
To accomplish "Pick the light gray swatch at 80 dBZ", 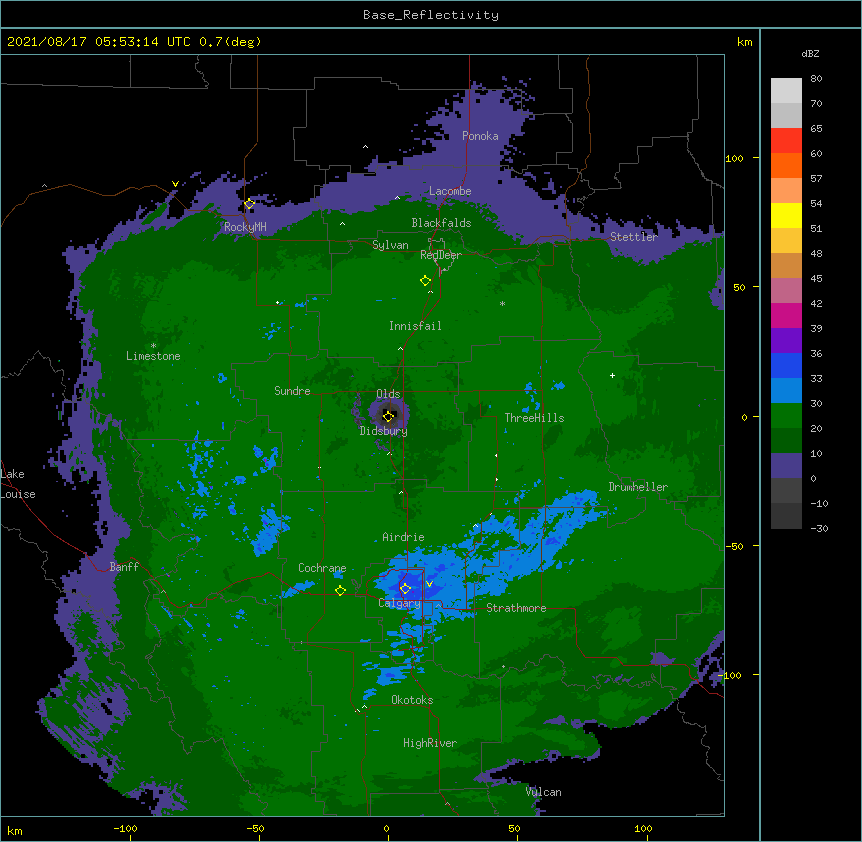I will pyautogui.click(x=786, y=91).
